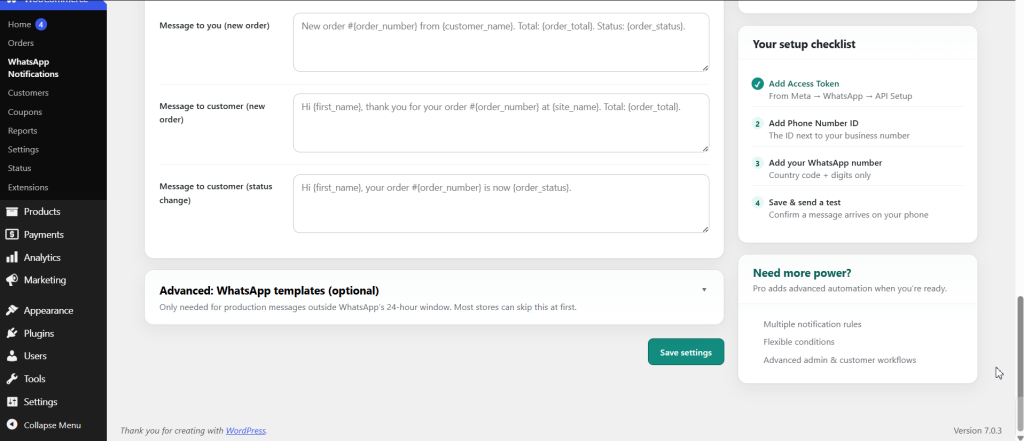The width and height of the screenshot is (1024, 441).
Task: Click the Flexible conditions text
Action: tap(799, 342)
